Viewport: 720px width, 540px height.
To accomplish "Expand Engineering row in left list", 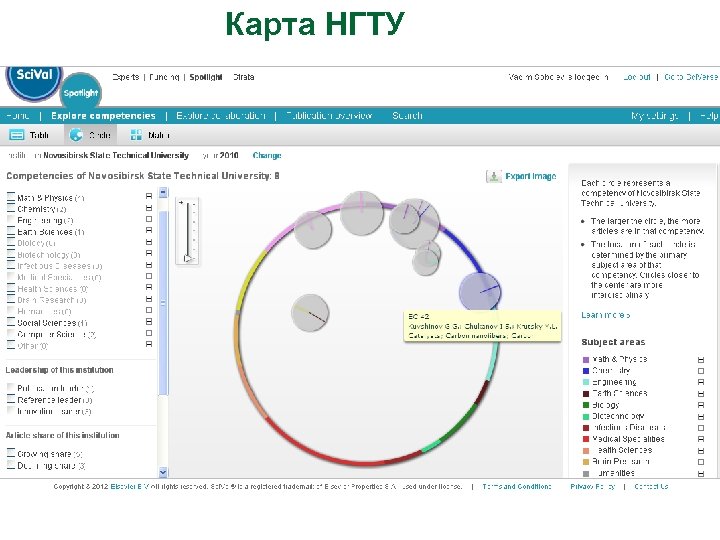I will pyautogui.click(x=149, y=219).
